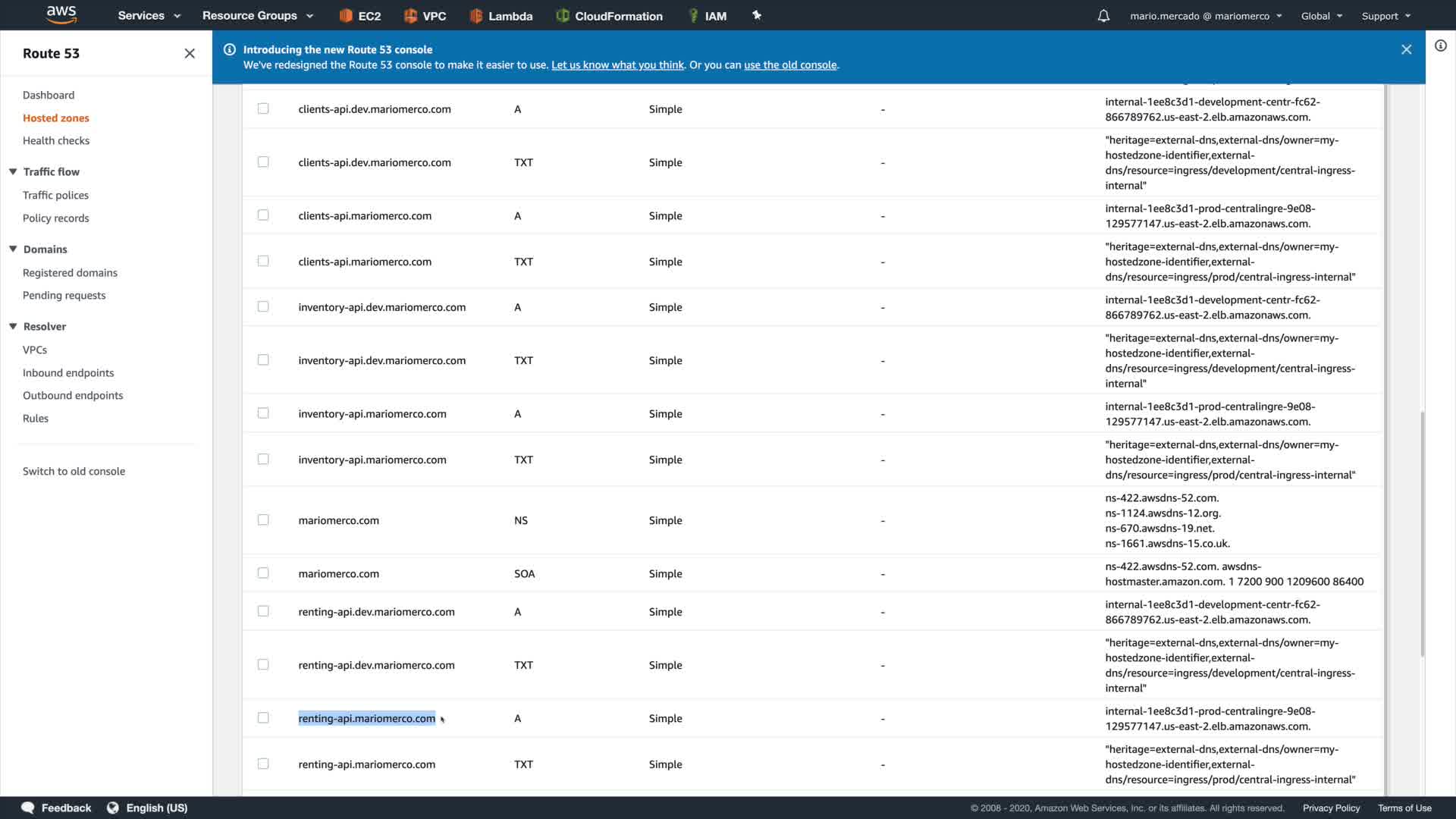Screen dimensions: 1456x819
Task: Tick the clients-api.dev.mariomerco.com A record checkbox
Action: (x=263, y=109)
